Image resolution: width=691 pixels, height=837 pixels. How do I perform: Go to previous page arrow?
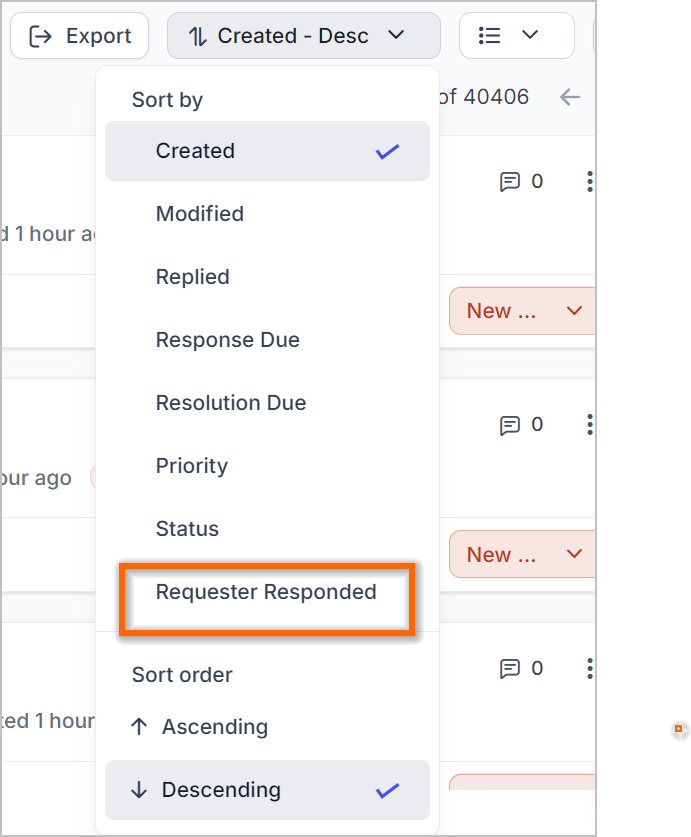(x=570, y=97)
